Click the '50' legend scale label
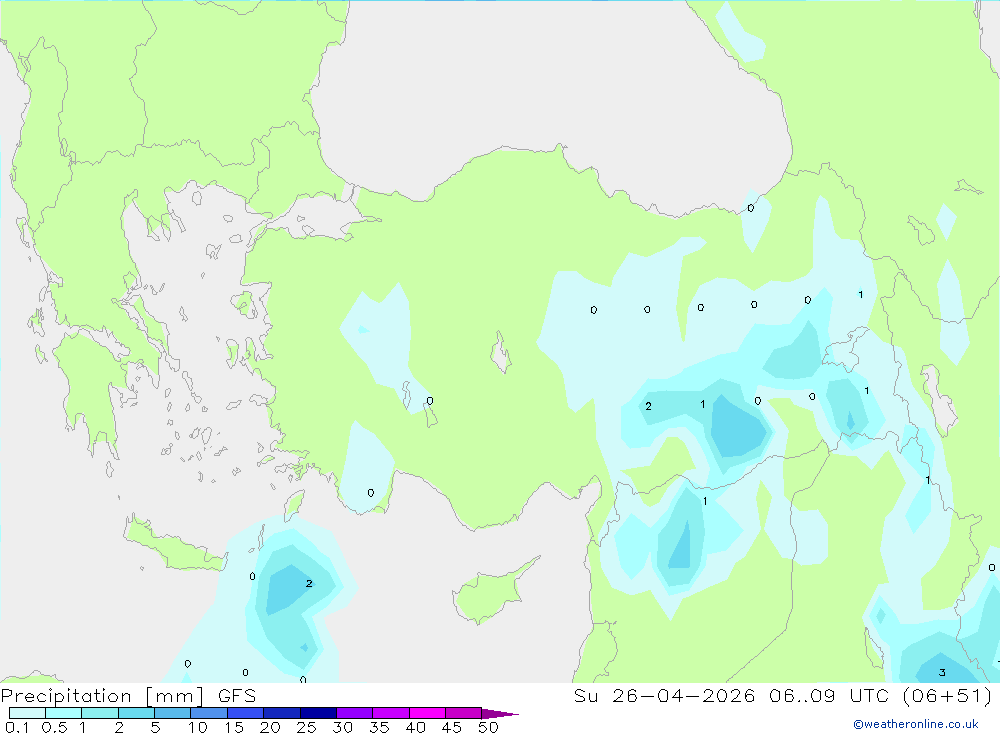 point(489,727)
